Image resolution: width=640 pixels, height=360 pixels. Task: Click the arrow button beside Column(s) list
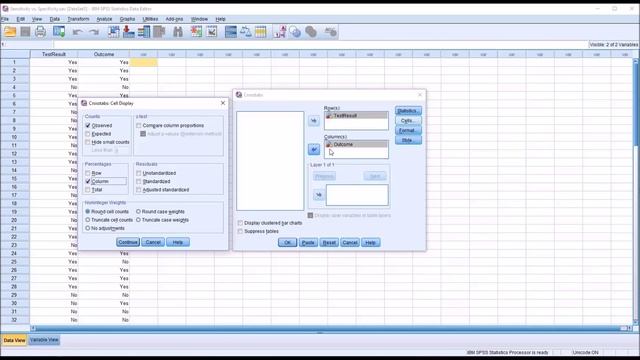pyautogui.click(x=313, y=150)
